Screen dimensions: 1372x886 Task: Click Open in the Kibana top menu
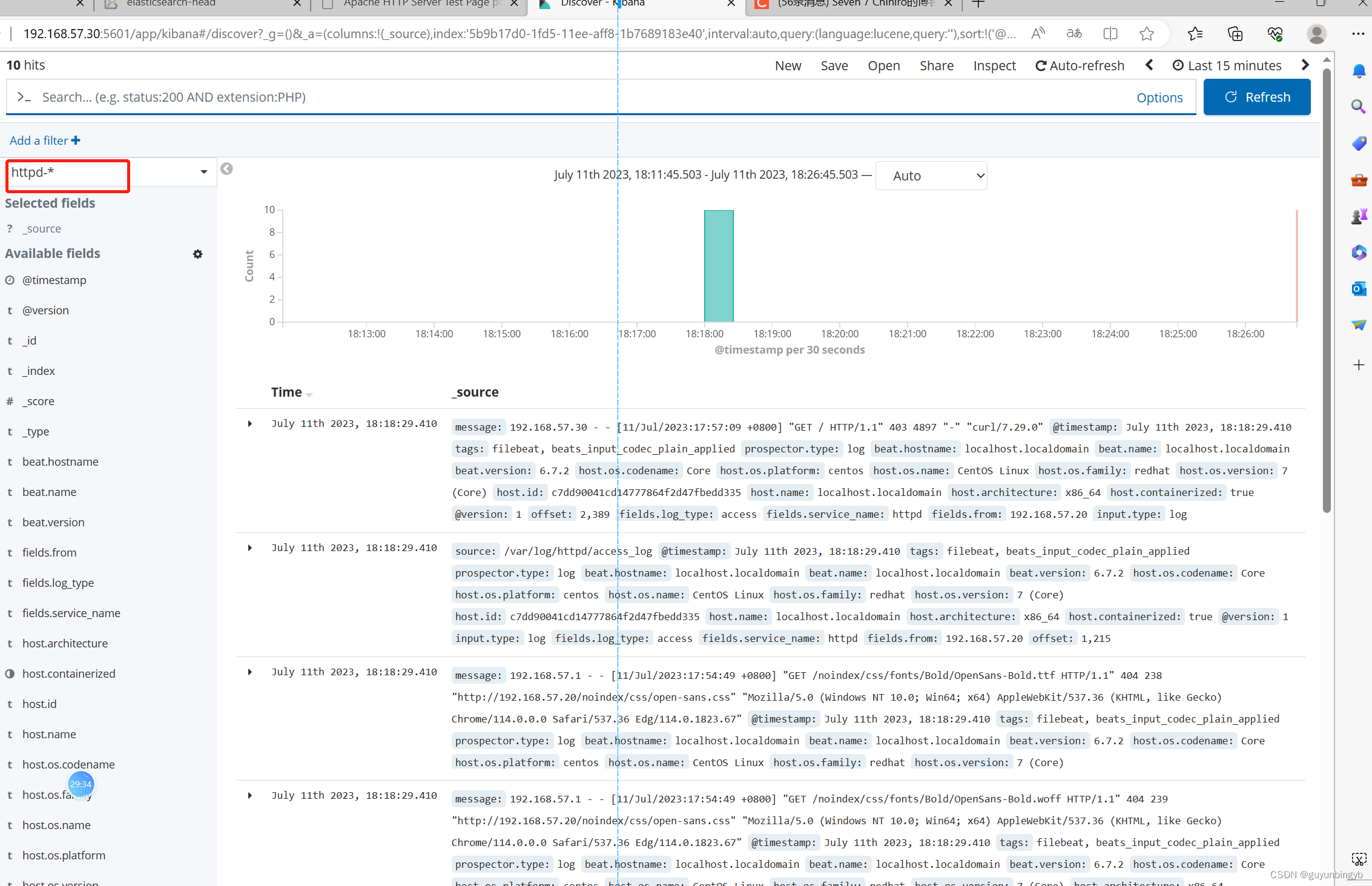[883, 65]
